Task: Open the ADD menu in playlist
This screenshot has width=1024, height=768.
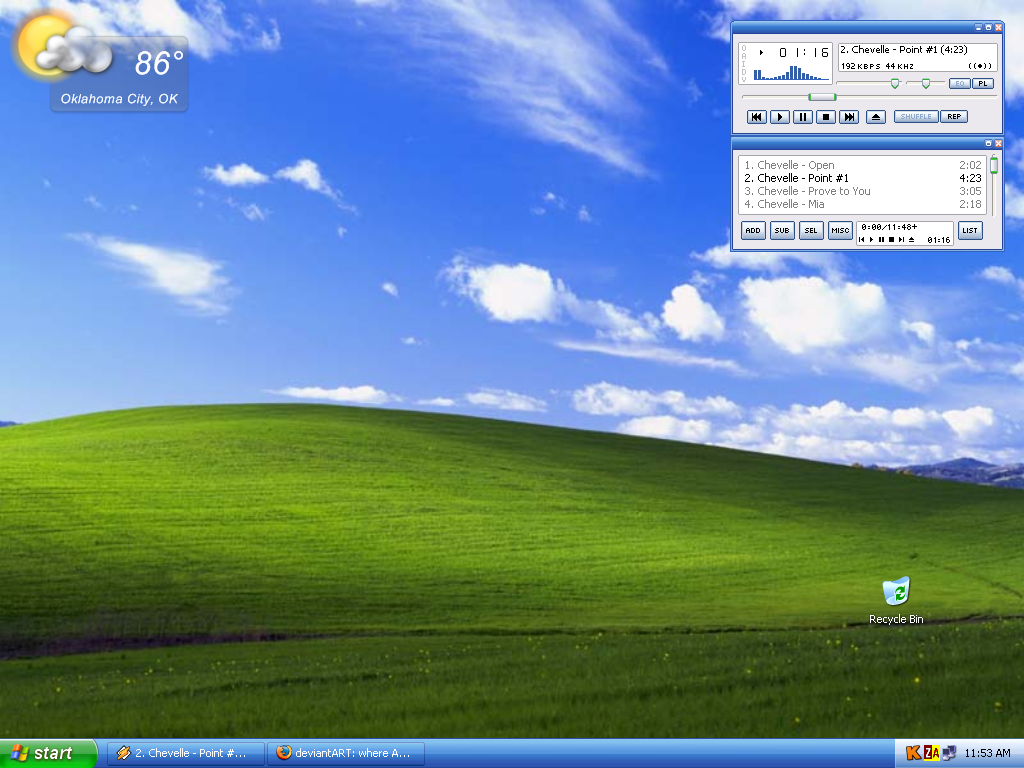Action: click(753, 231)
